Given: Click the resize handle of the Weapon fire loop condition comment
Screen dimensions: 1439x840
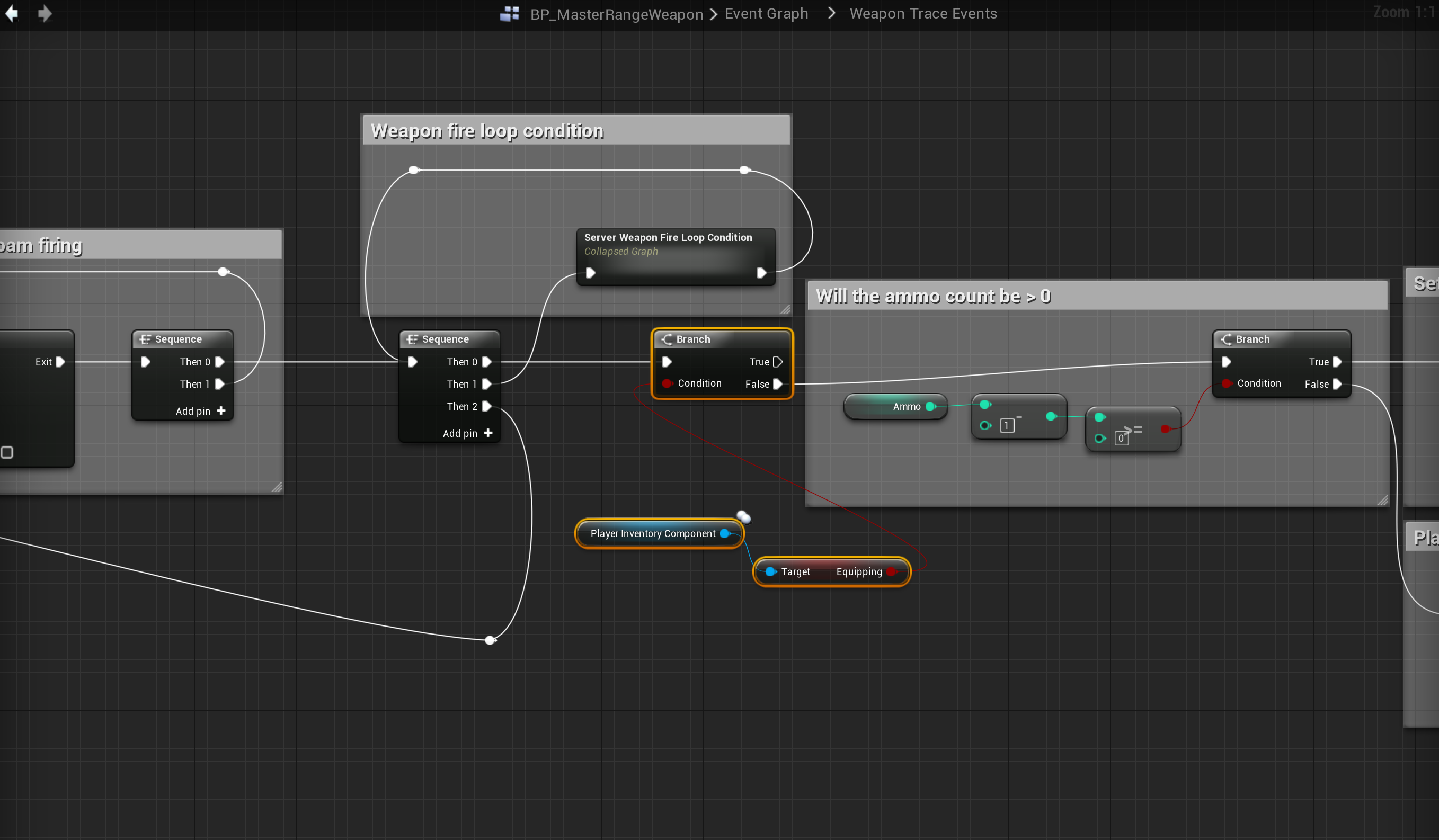Looking at the screenshot, I should tap(785, 309).
